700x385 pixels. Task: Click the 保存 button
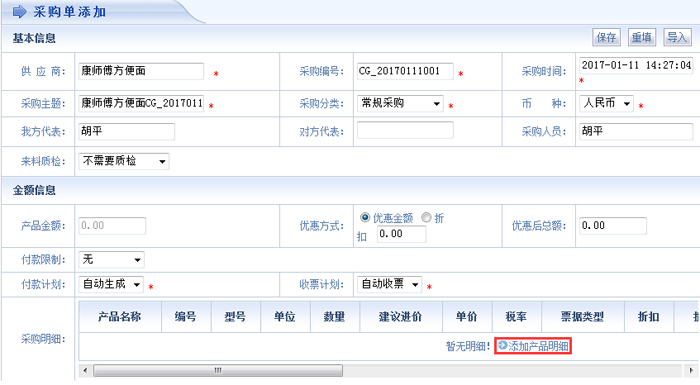coord(606,37)
